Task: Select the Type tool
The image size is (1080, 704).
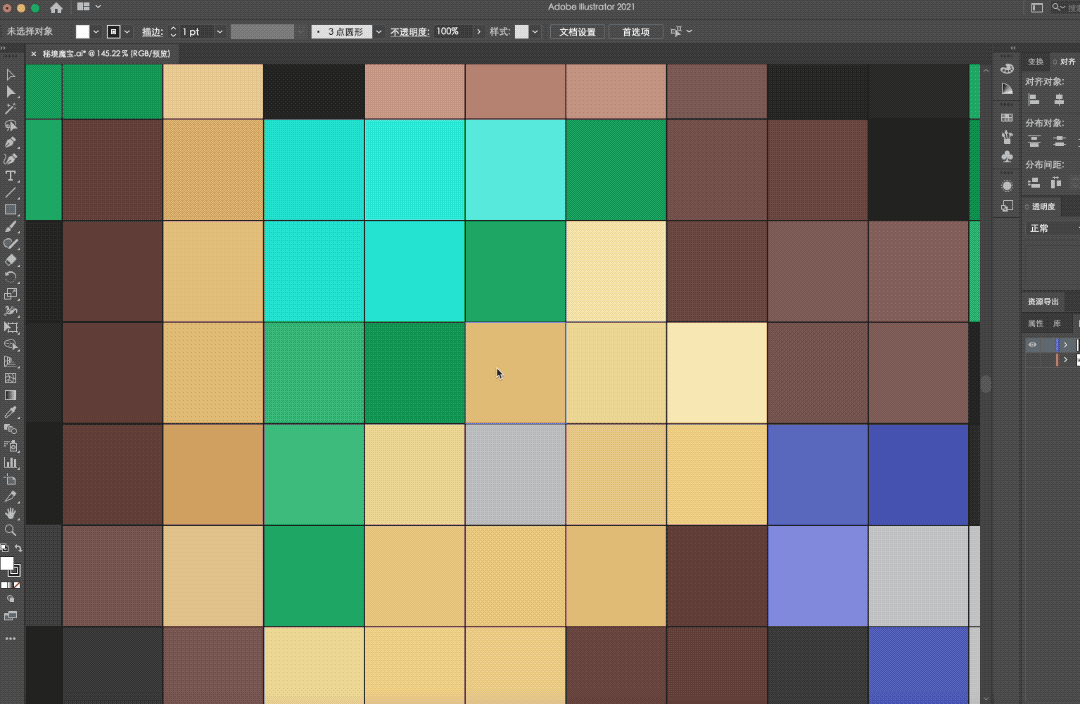Action: 10,176
